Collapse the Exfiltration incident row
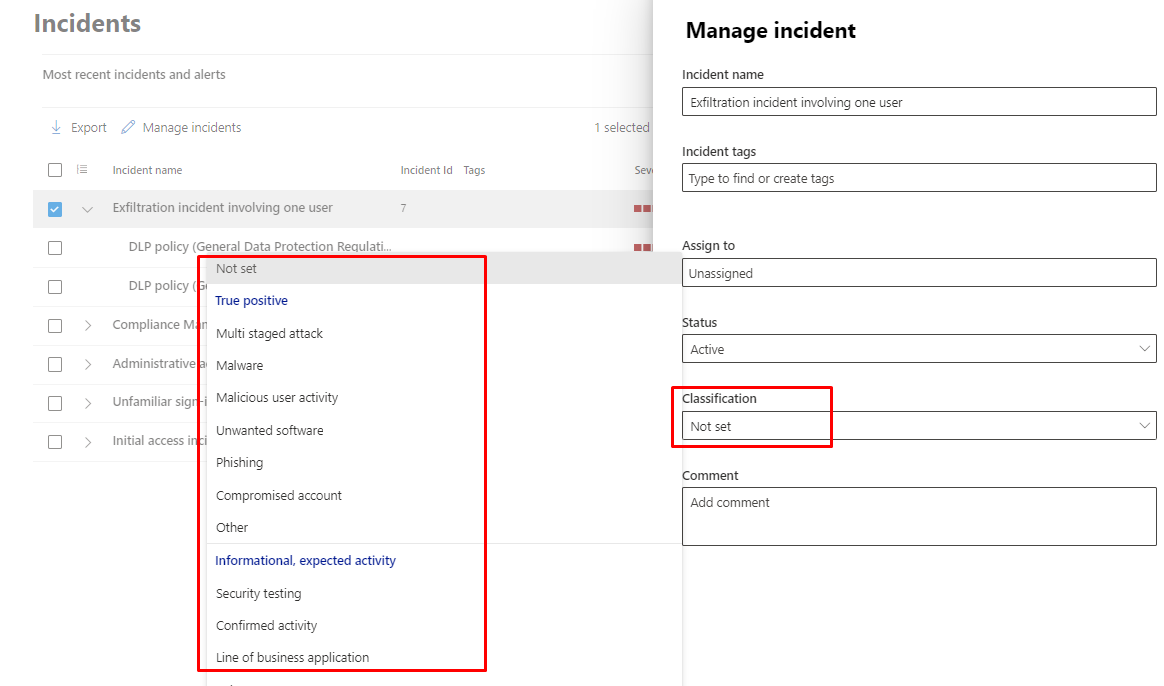 [x=88, y=209]
